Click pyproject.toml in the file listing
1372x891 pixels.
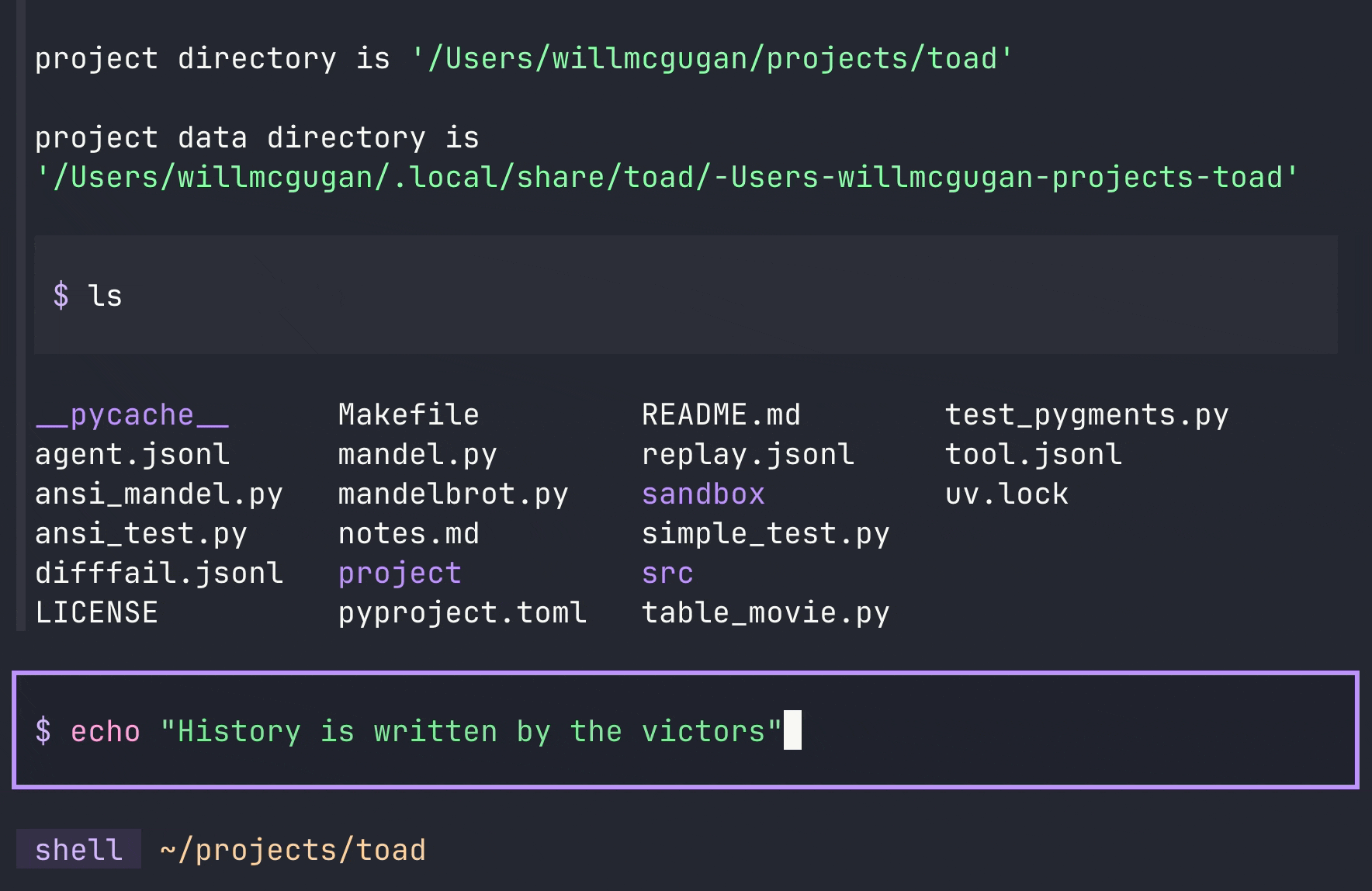coord(462,612)
